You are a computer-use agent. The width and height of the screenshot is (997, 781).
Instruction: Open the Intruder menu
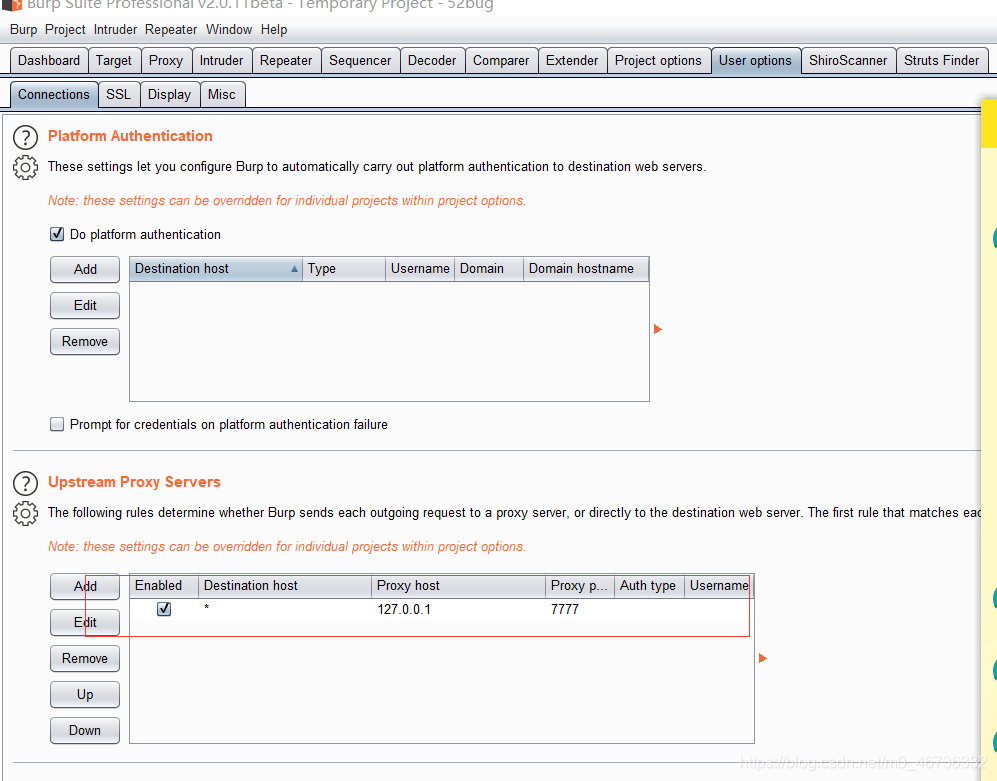[x=115, y=29]
